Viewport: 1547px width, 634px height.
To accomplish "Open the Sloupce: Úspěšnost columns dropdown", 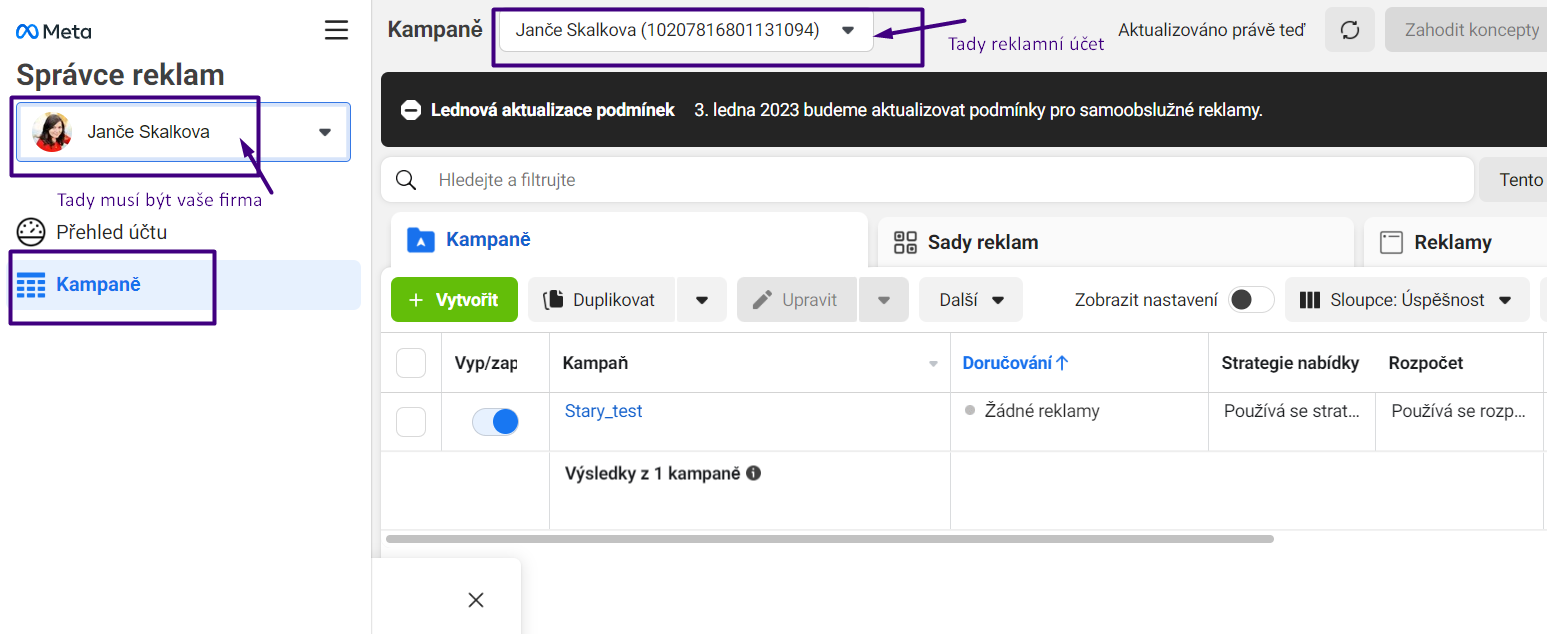I will pos(1407,300).
